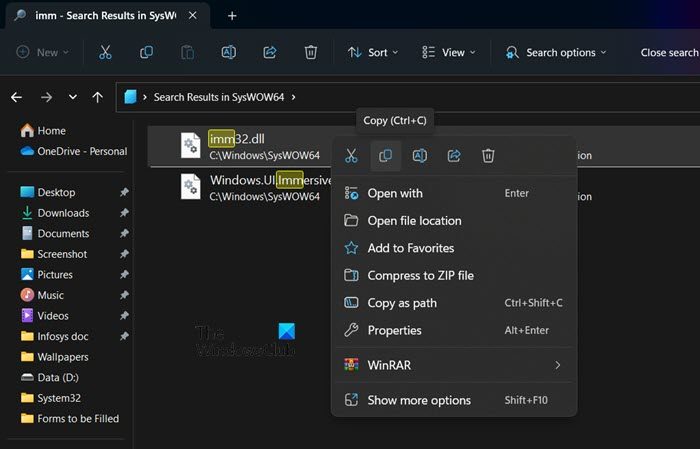Open Home in the sidebar

point(43,130)
